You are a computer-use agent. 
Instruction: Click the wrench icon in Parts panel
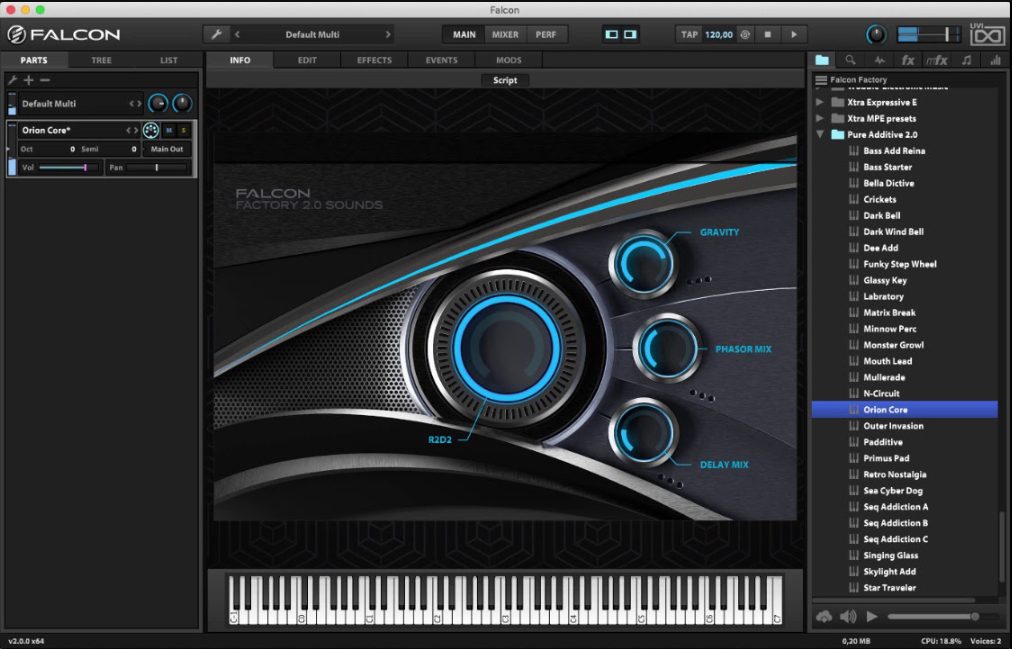(x=12, y=80)
